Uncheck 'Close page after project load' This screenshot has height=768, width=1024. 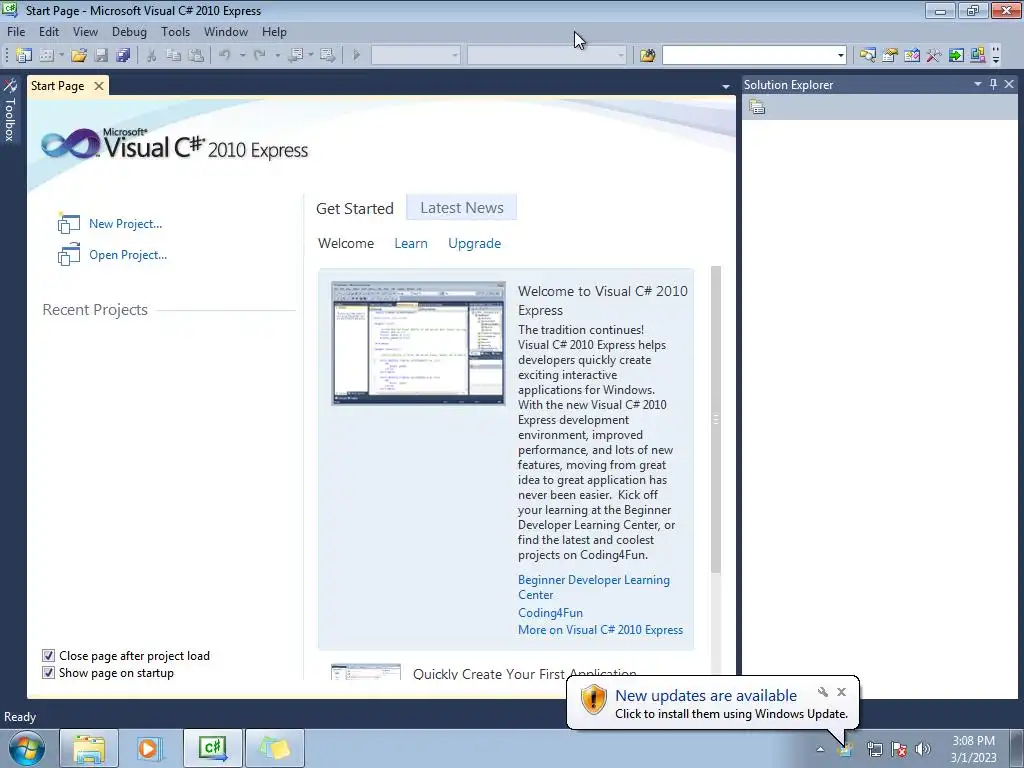click(x=48, y=656)
